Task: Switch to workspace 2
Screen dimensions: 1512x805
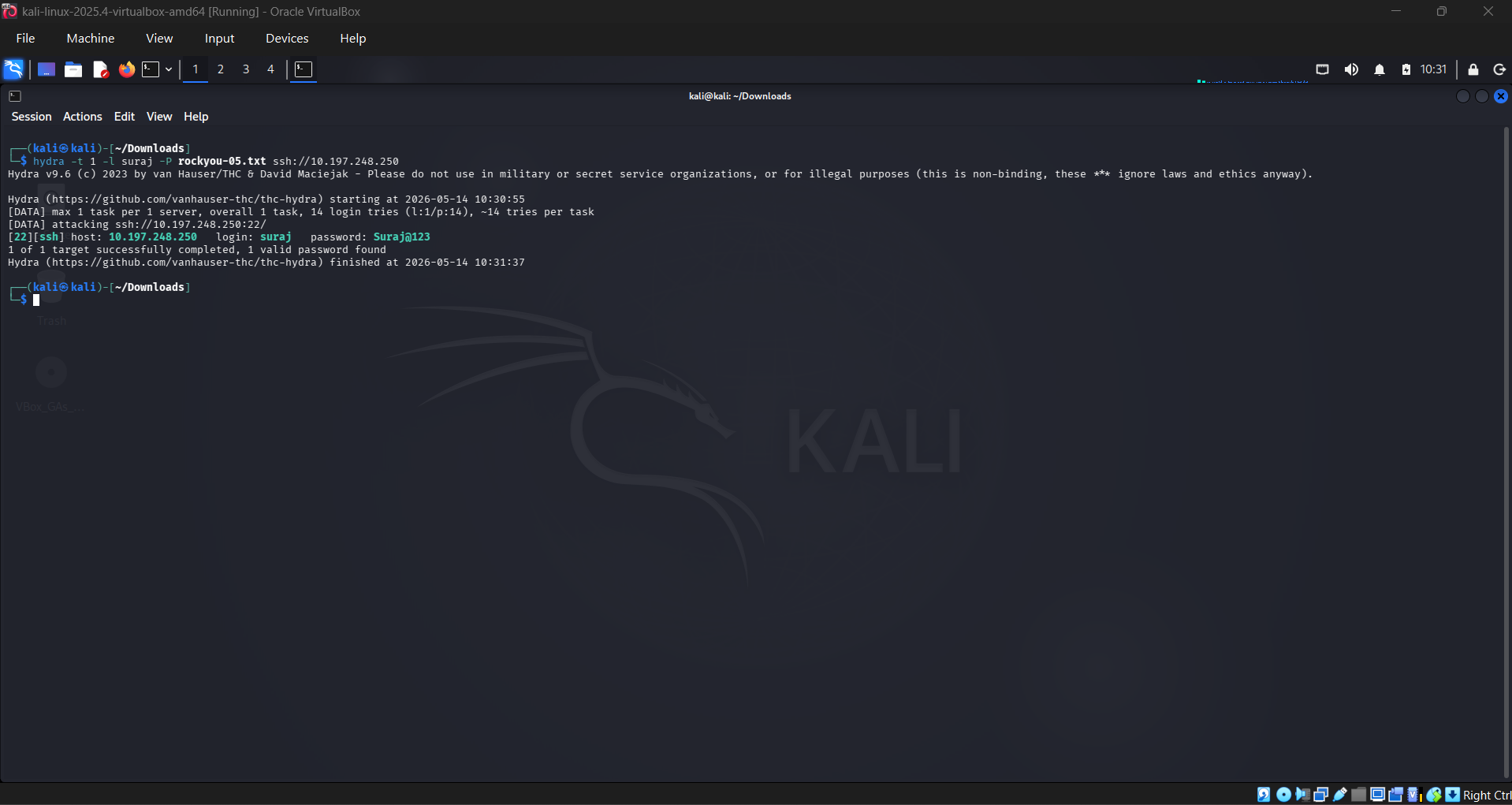Action: click(221, 69)
